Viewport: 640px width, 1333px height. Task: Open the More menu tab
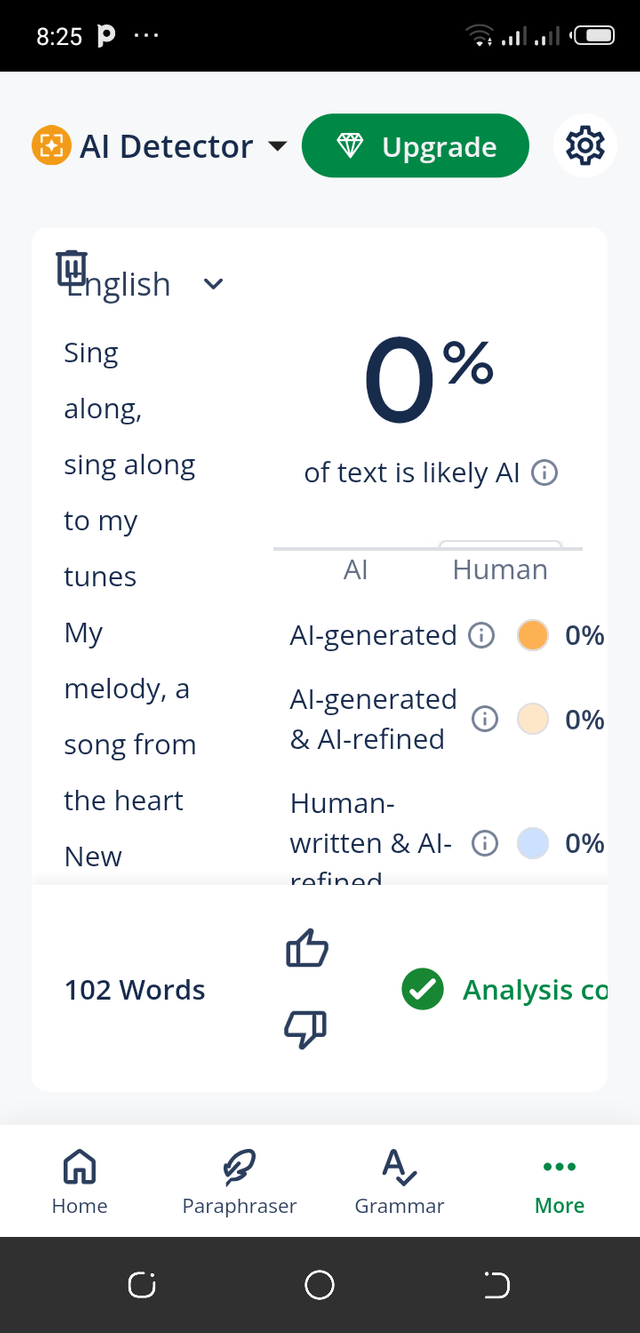[x=559, y=1181]
